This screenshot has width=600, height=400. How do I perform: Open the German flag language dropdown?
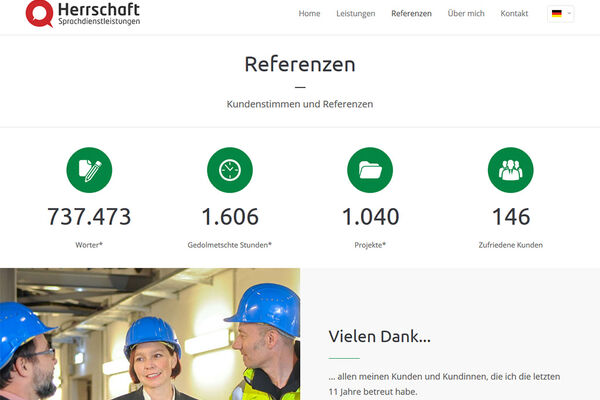pos(561,14)
